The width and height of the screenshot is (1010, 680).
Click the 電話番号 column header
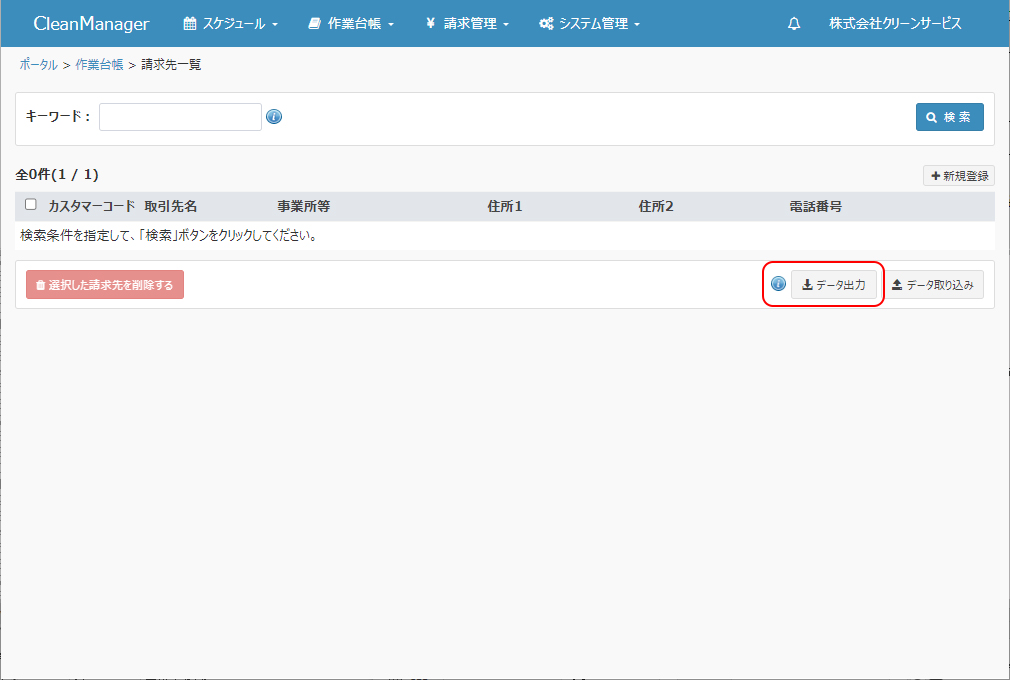coord(815,206)
